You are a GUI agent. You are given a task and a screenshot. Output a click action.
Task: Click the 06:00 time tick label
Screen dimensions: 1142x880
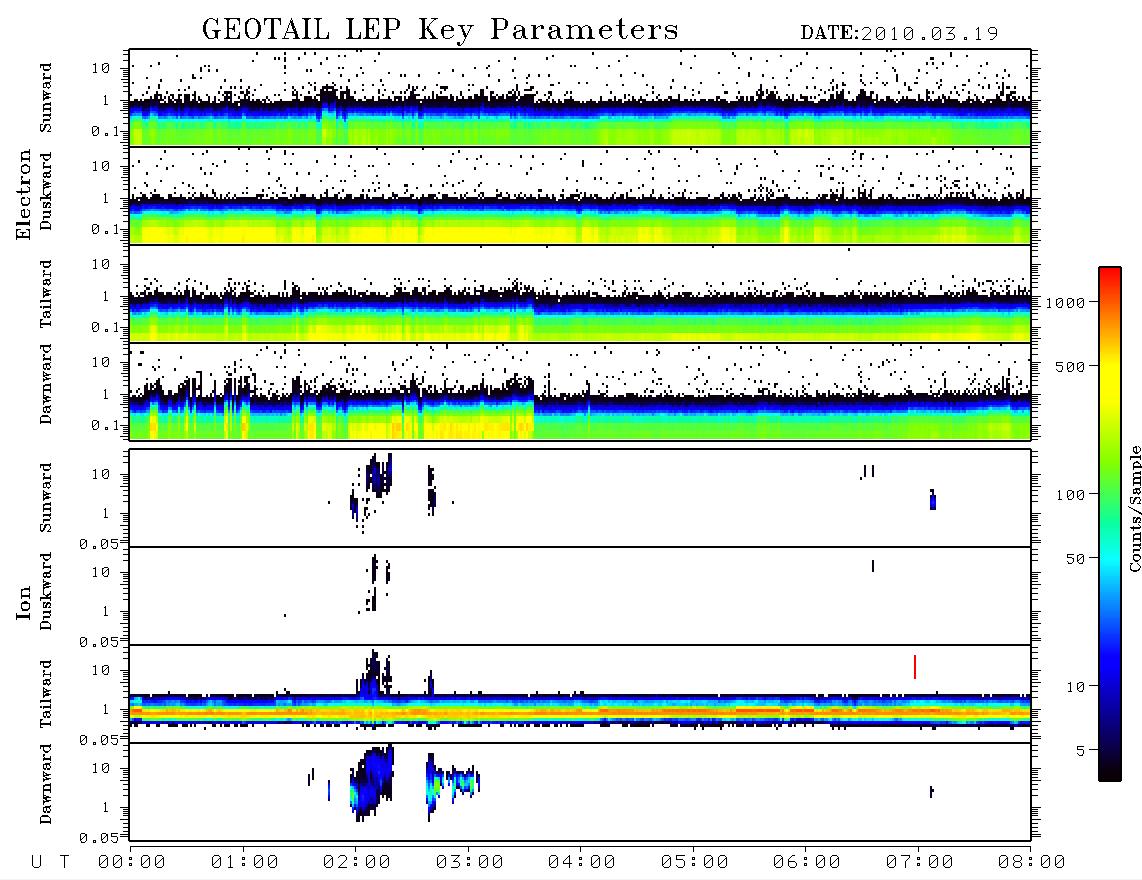(807, 863)
